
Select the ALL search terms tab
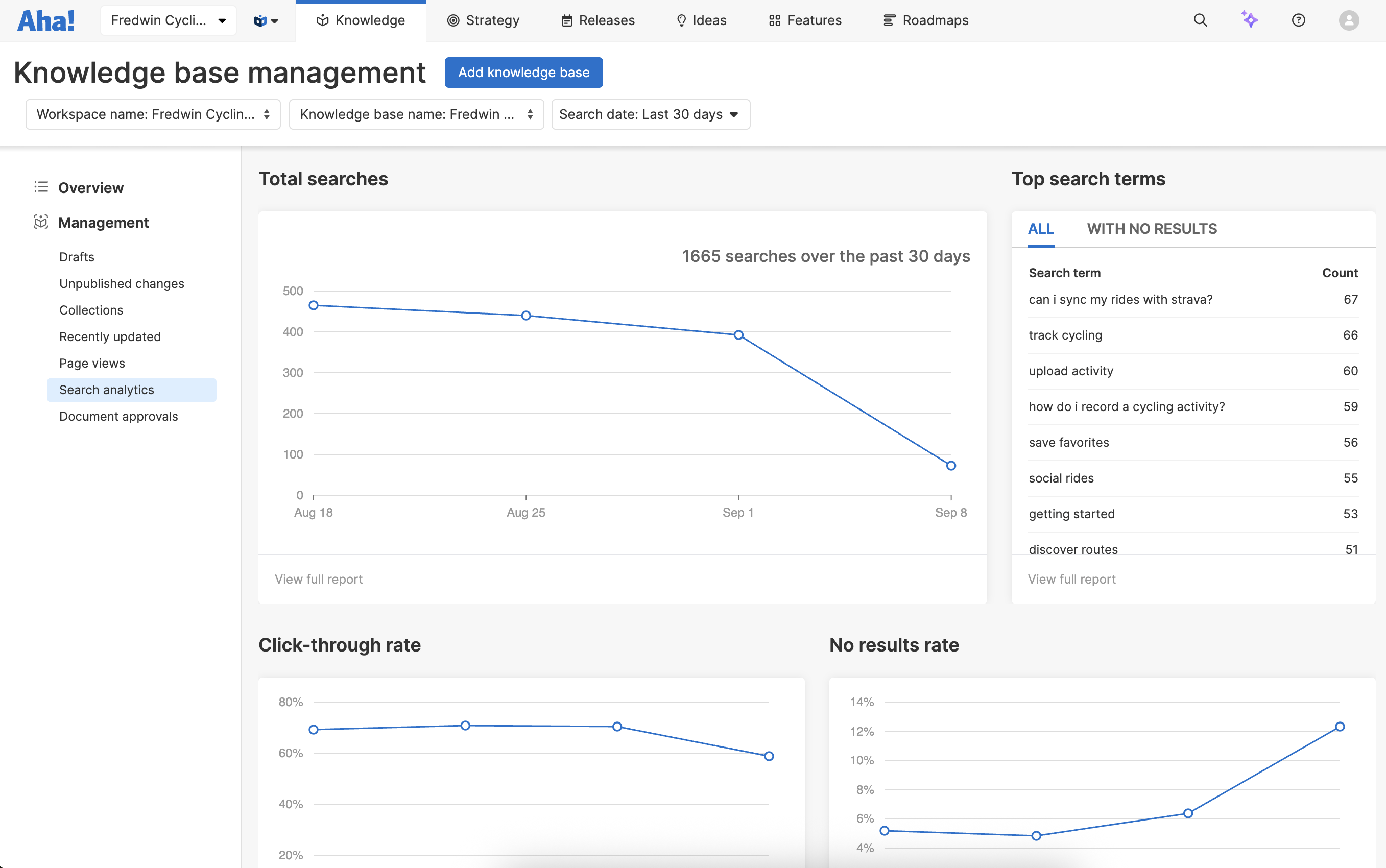1040,229
